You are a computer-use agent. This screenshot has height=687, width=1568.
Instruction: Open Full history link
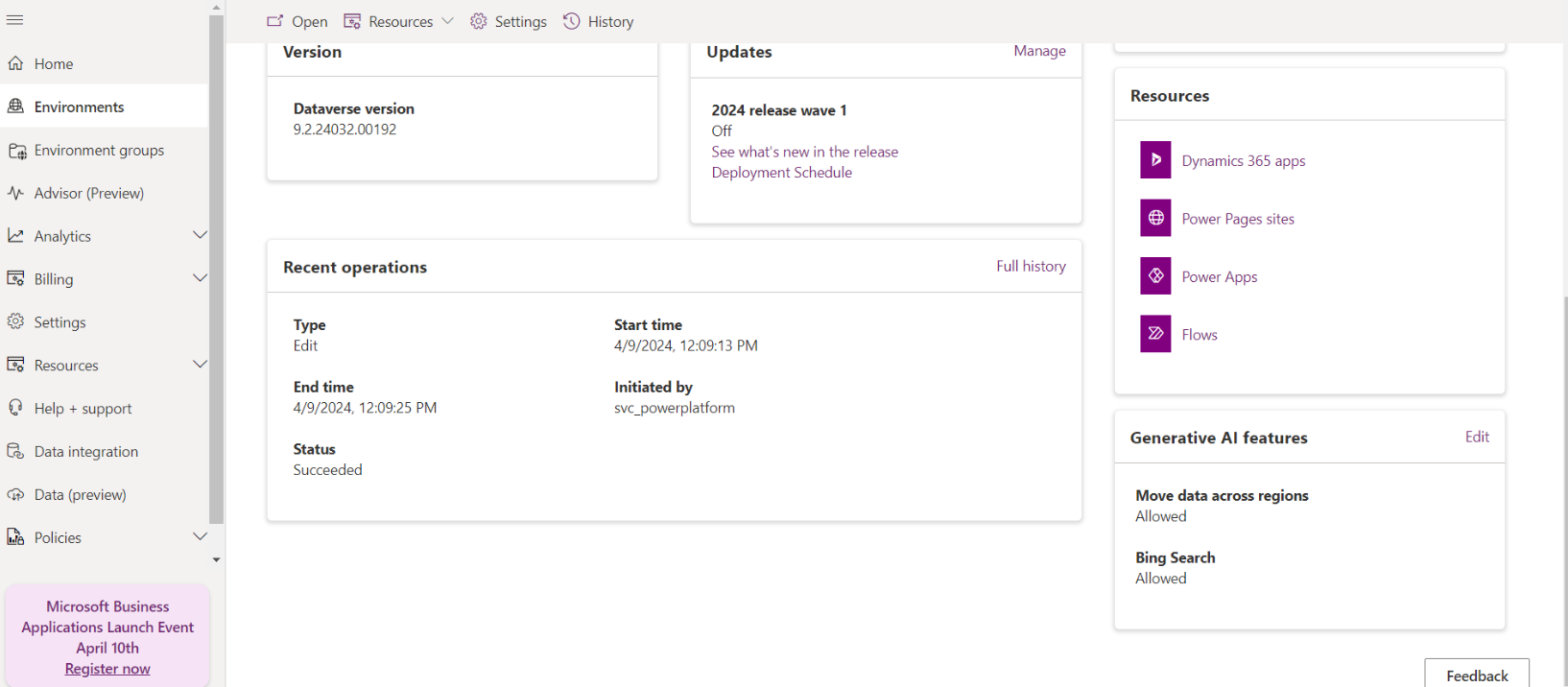pyautogui.click(x=1031, y=266)
